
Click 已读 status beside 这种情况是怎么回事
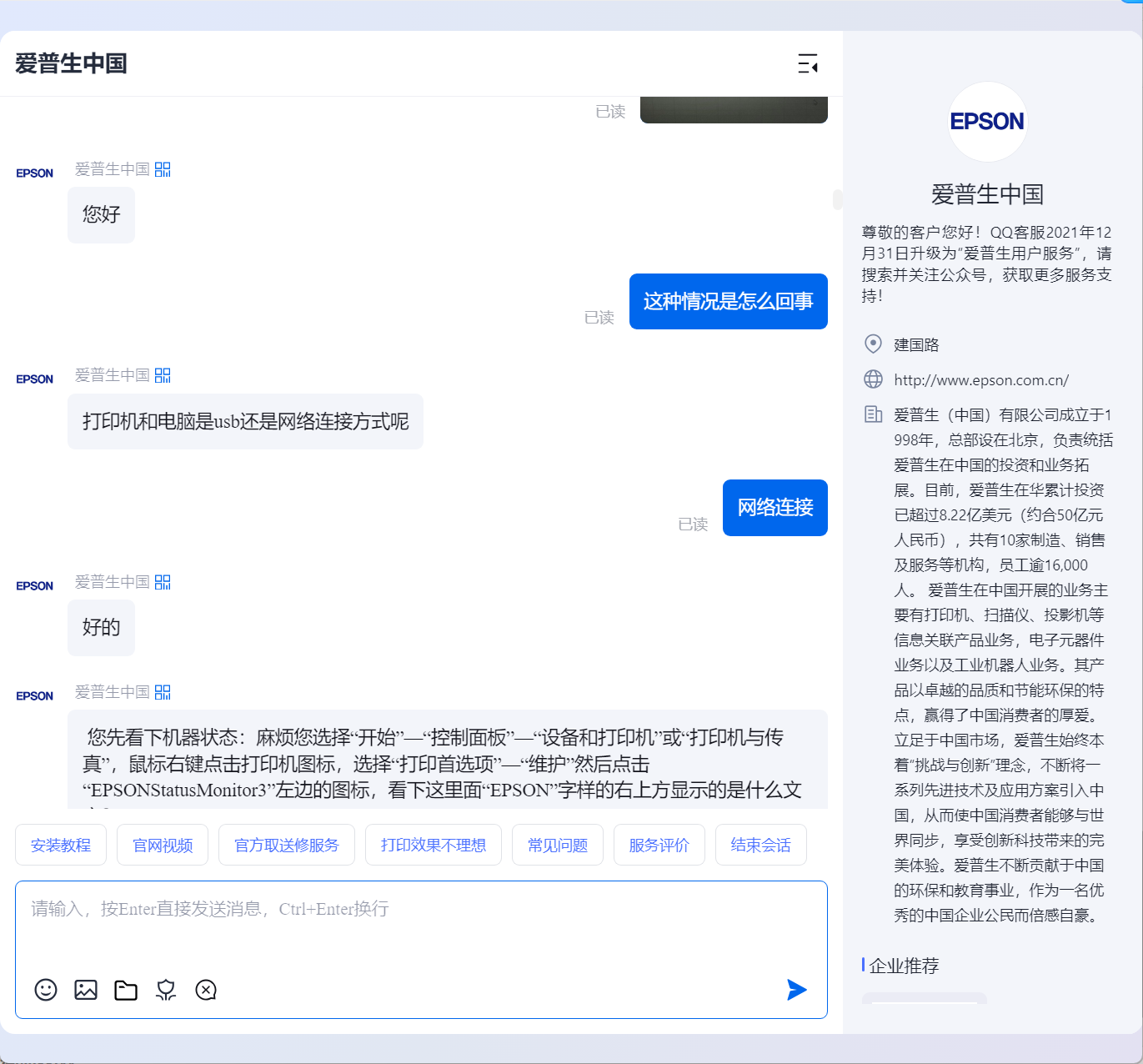599,317
